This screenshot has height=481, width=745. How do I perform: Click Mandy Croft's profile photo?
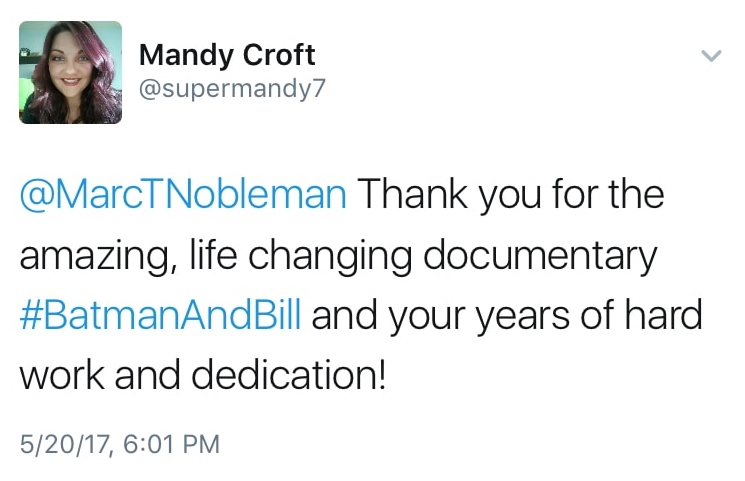pyautogui.click(x=71, y=73)
